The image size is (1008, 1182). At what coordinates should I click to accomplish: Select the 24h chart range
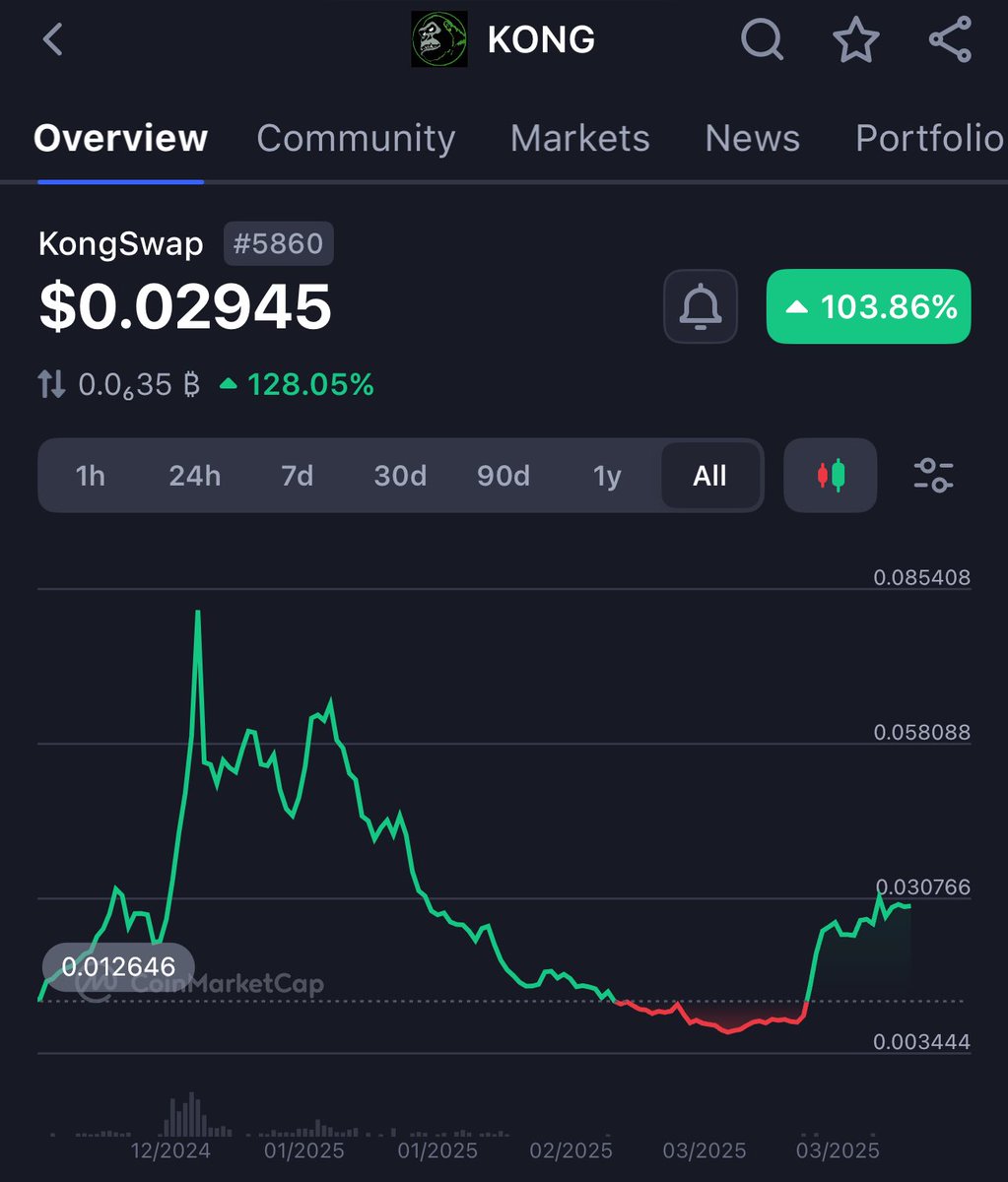pos(194,476)
